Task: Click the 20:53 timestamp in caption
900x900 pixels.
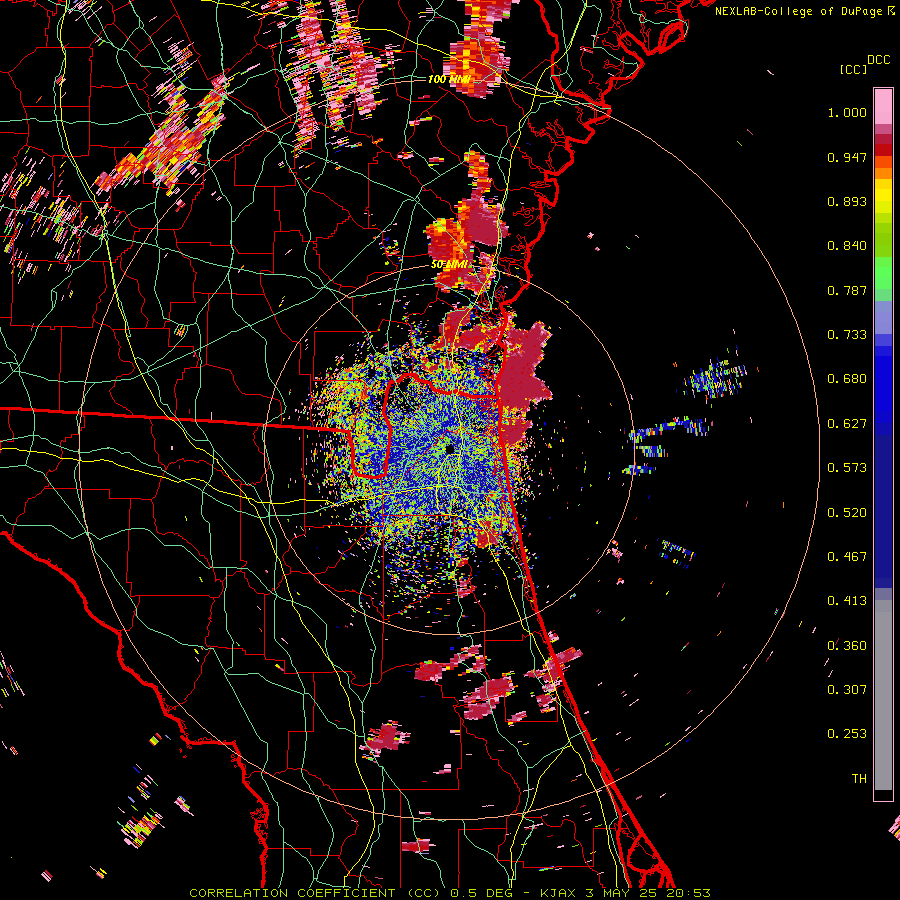Action: (690, 893)
